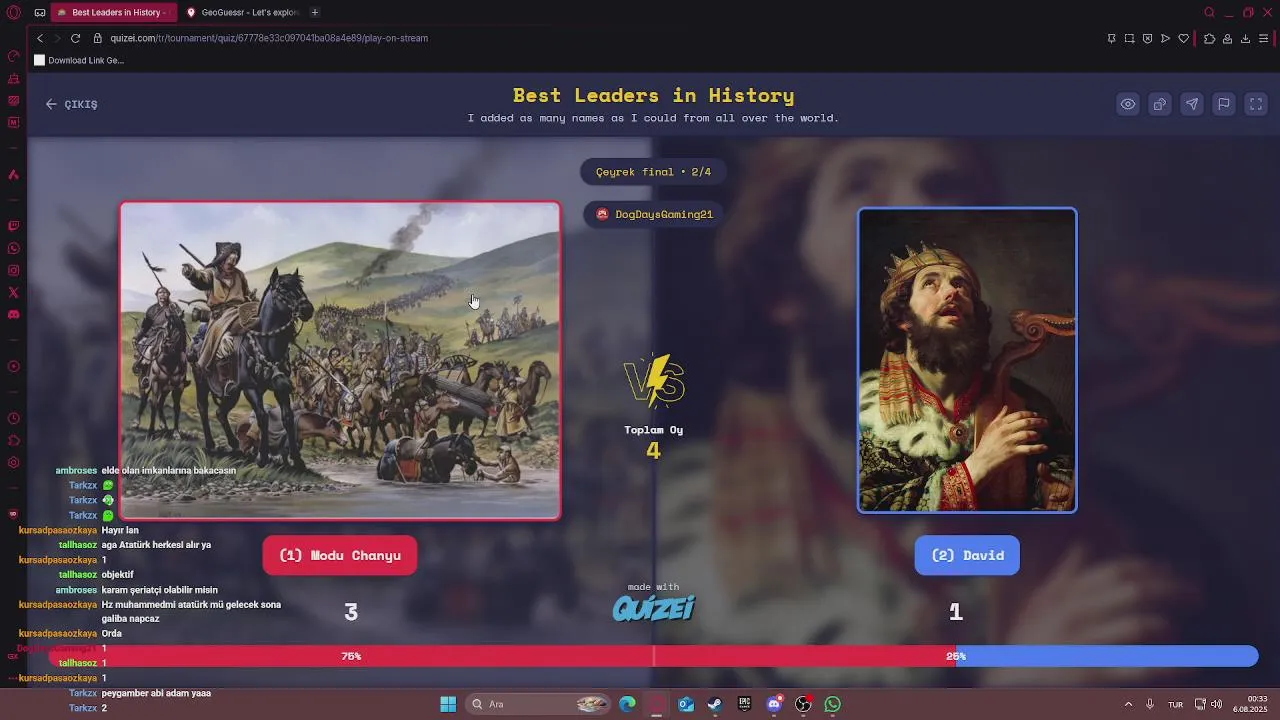Open a new browser tab

tap(315, 12)
